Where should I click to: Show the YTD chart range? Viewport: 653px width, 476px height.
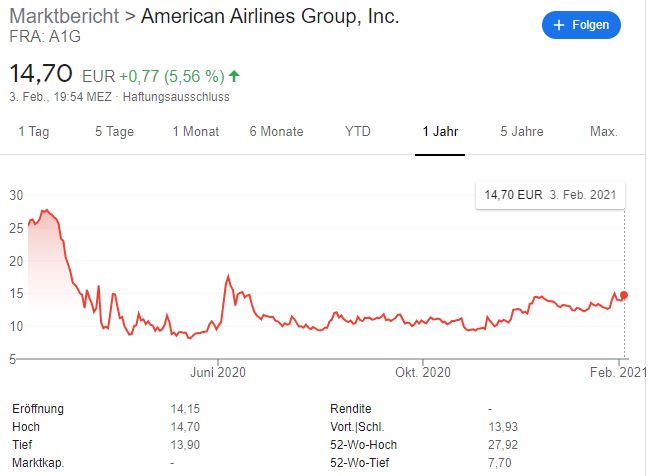358,132
